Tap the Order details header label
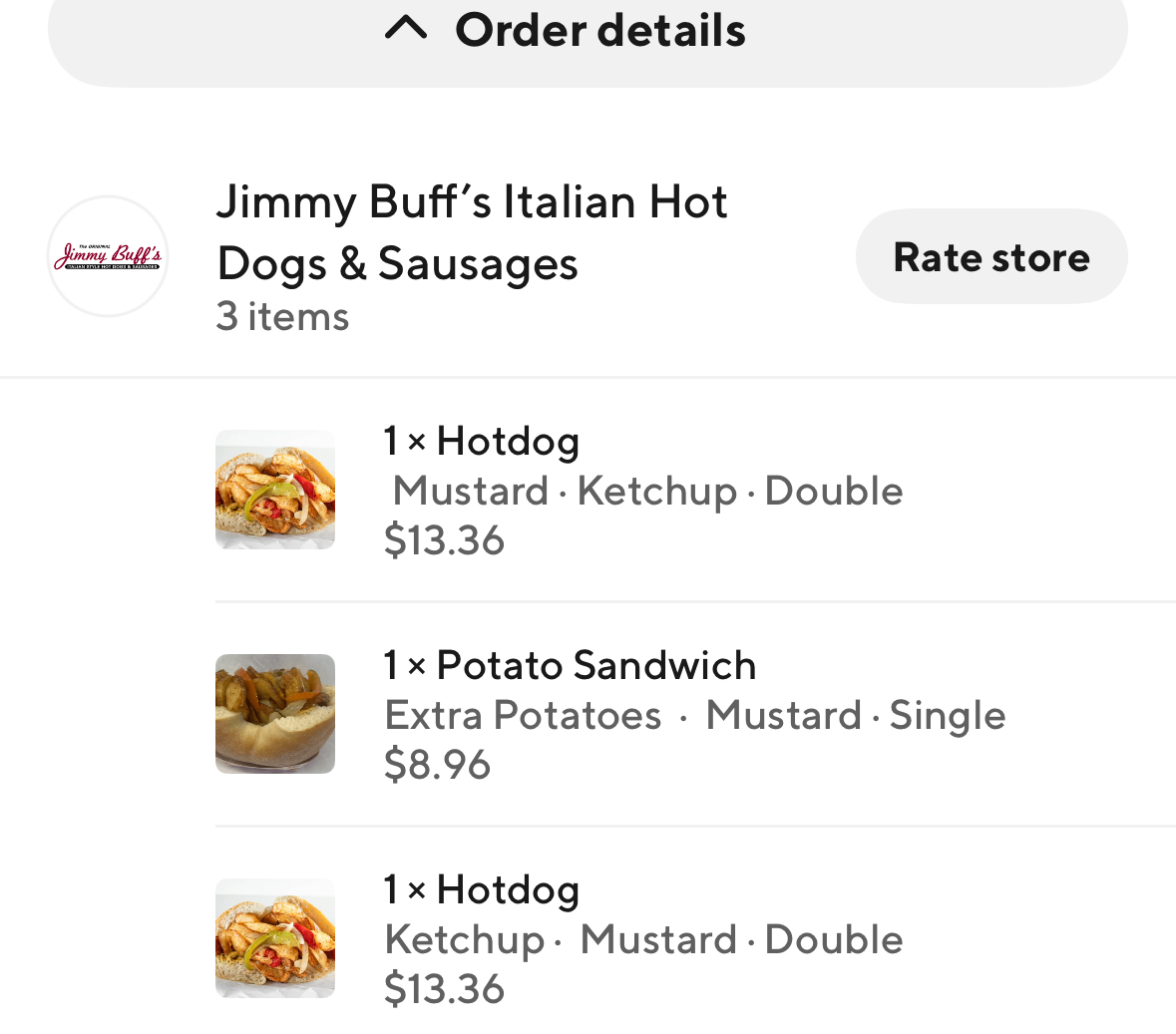Screen dimensions: 1176x1034 pos(599,30)
